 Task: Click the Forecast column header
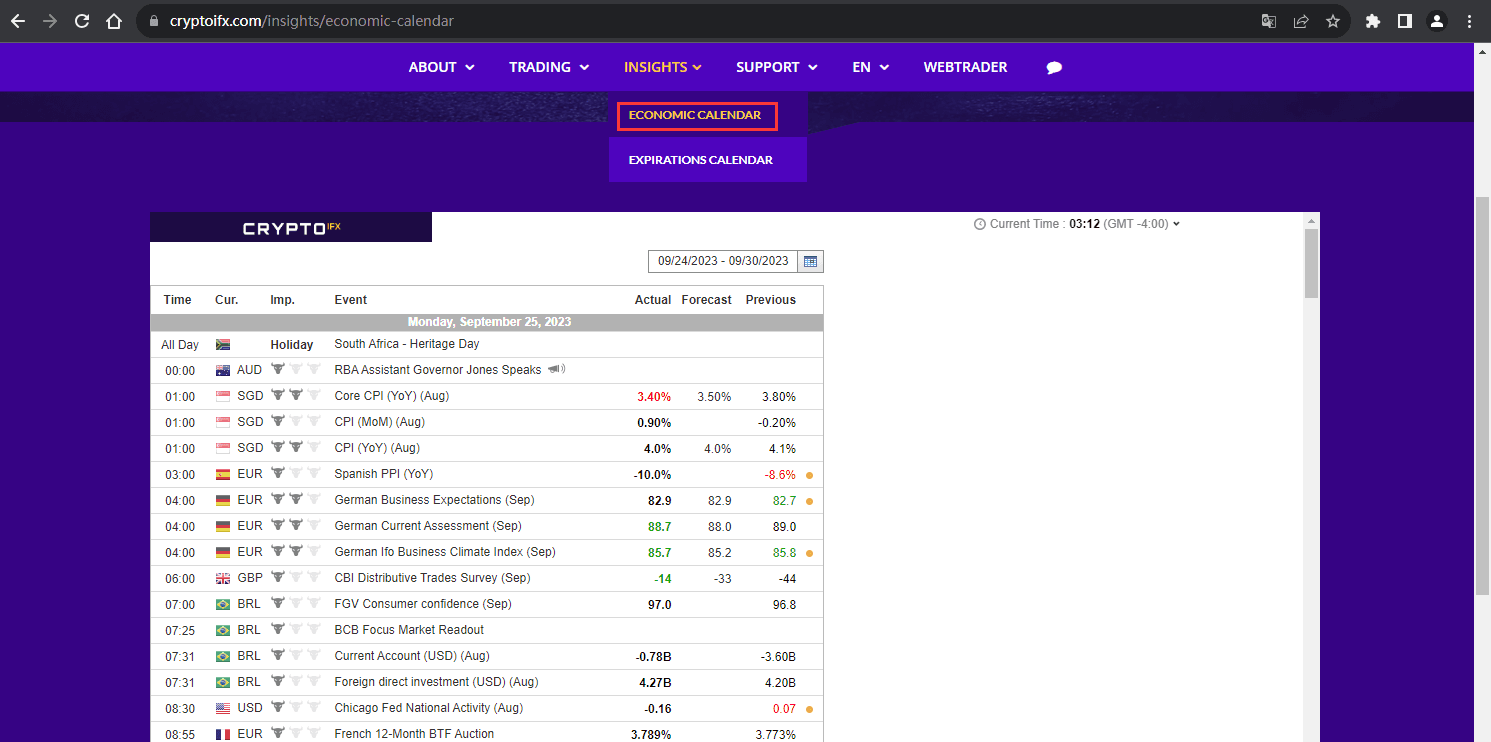(x=706, y=300)
